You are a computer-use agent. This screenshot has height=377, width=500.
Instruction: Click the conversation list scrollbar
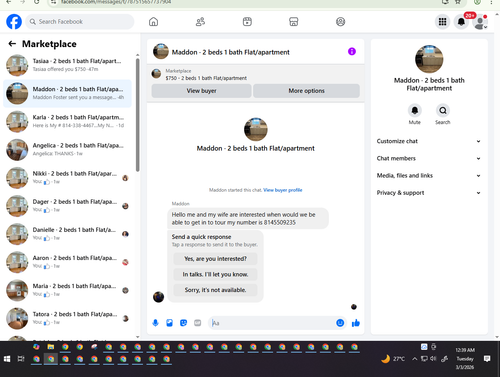click(137, 115)
